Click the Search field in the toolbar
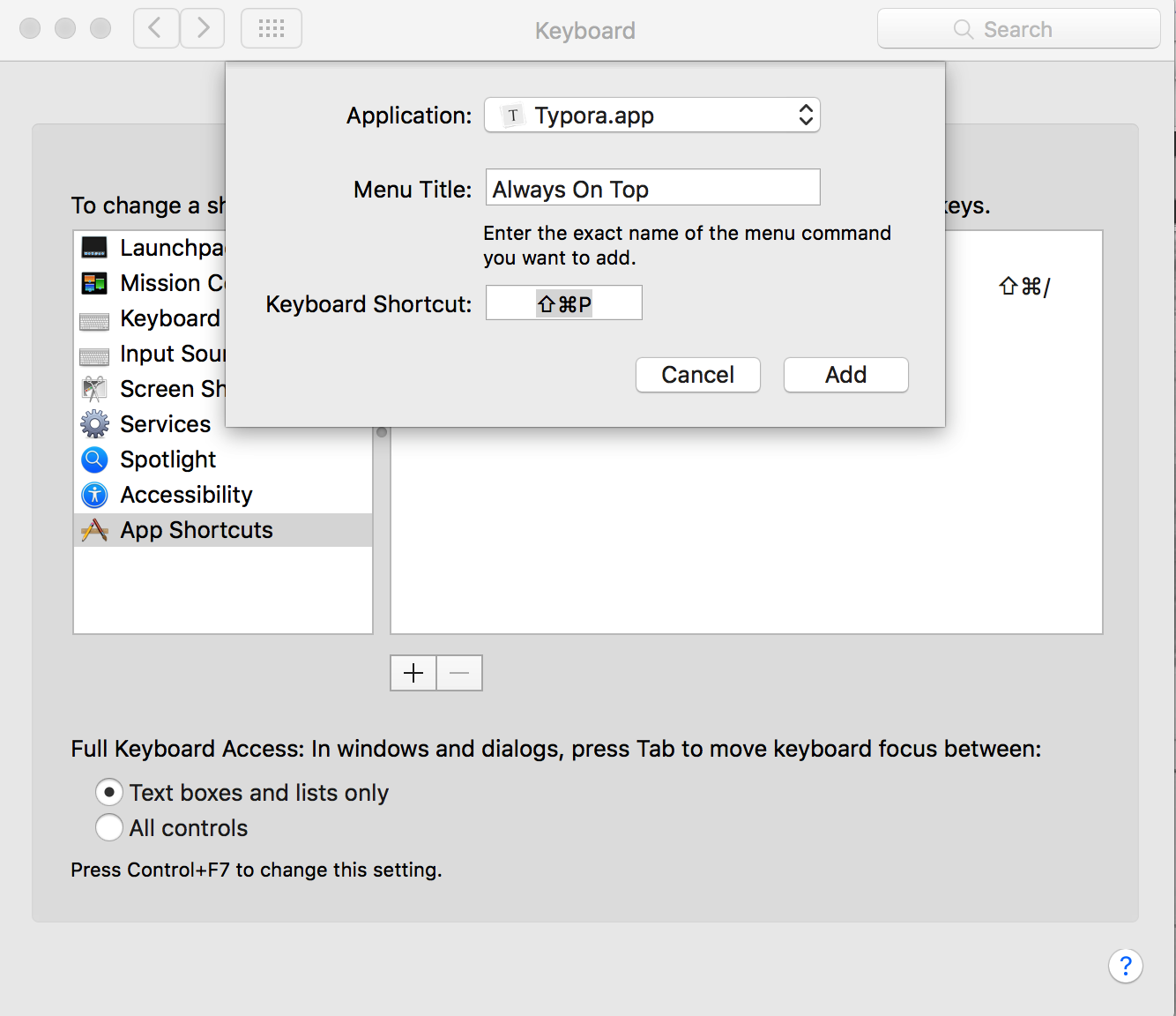This screenshot has width=1176, height=1016. pyautogui.click(x=1018, y=29)
